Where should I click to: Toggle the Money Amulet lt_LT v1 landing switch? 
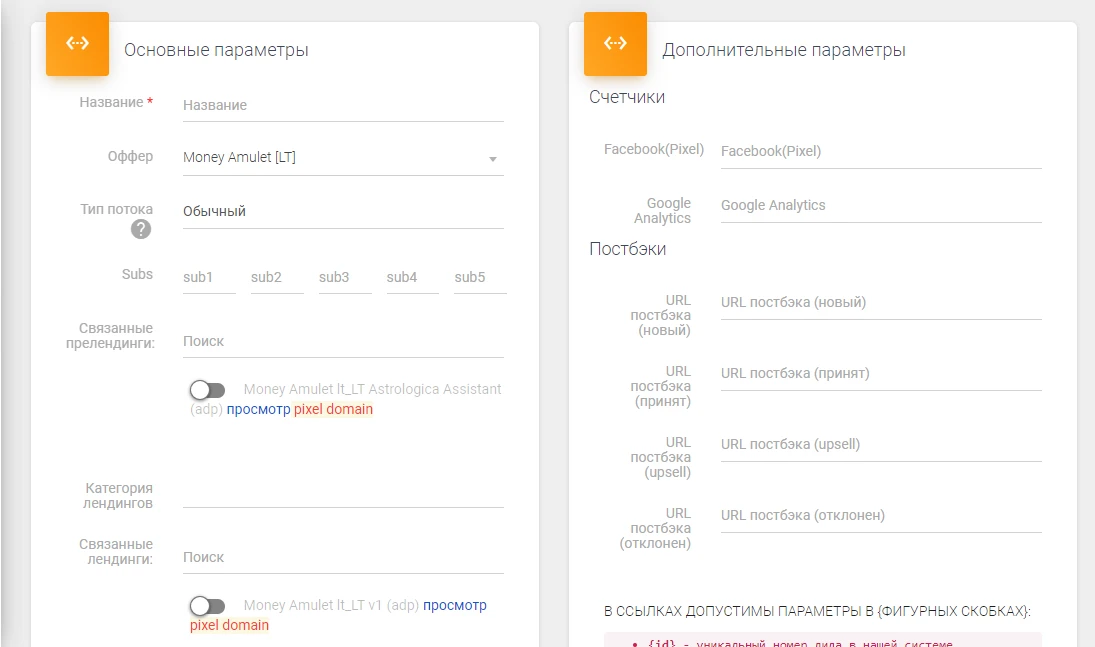pyautogui.click(x=207, y=605)
